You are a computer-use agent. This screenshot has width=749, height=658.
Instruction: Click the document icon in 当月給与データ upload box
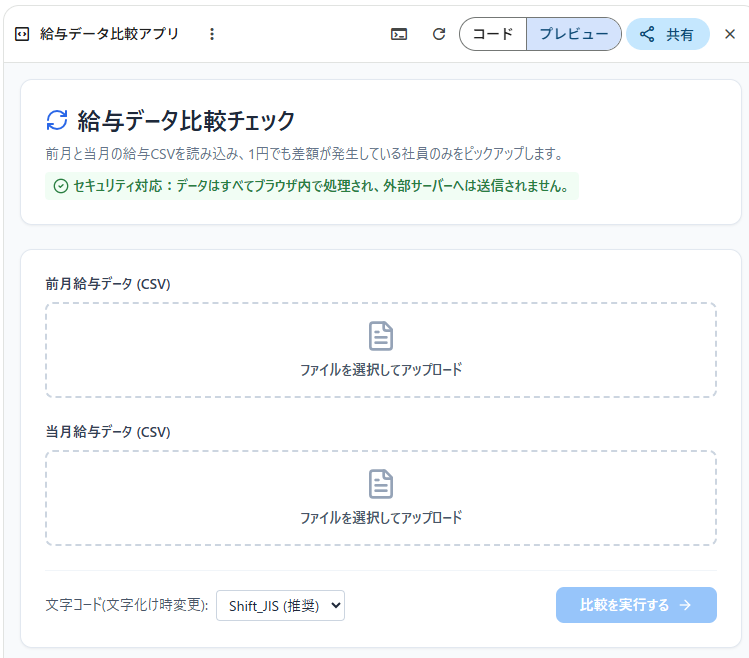[381, 484]
